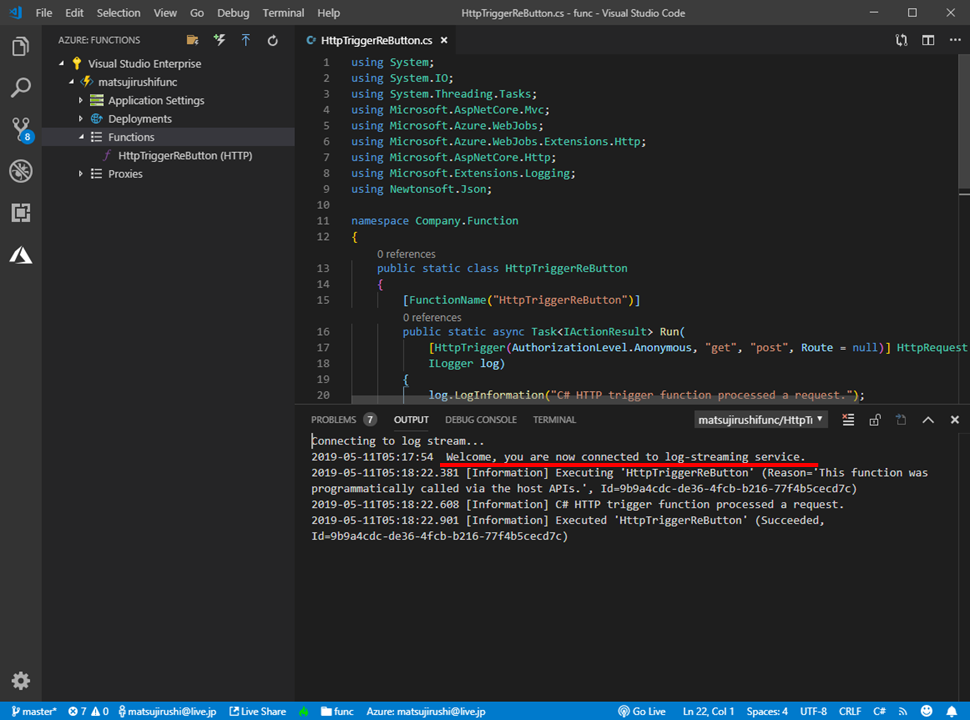Click UTF-8 encoding in status bar

[813, 711]
